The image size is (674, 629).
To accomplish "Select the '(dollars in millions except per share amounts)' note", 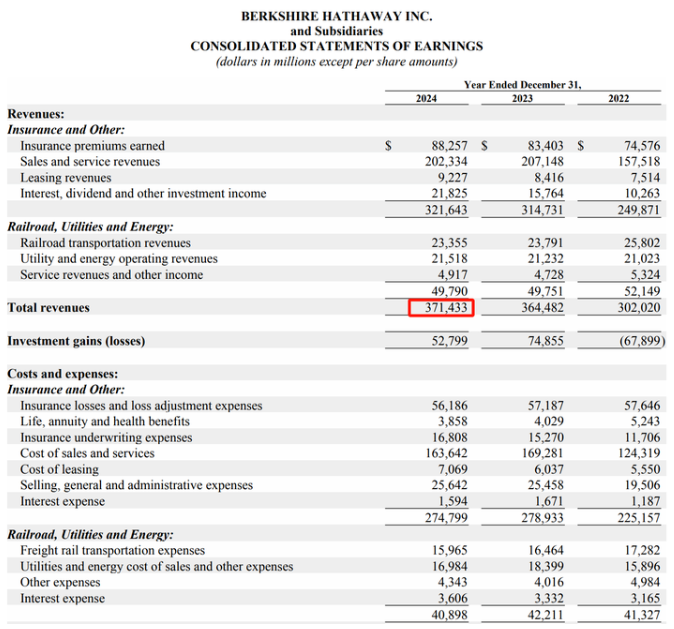I will click(x=337, y=61).
